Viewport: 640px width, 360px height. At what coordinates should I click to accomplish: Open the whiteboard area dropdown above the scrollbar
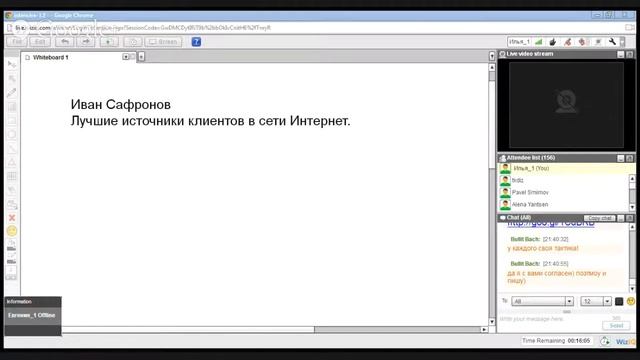492,56
